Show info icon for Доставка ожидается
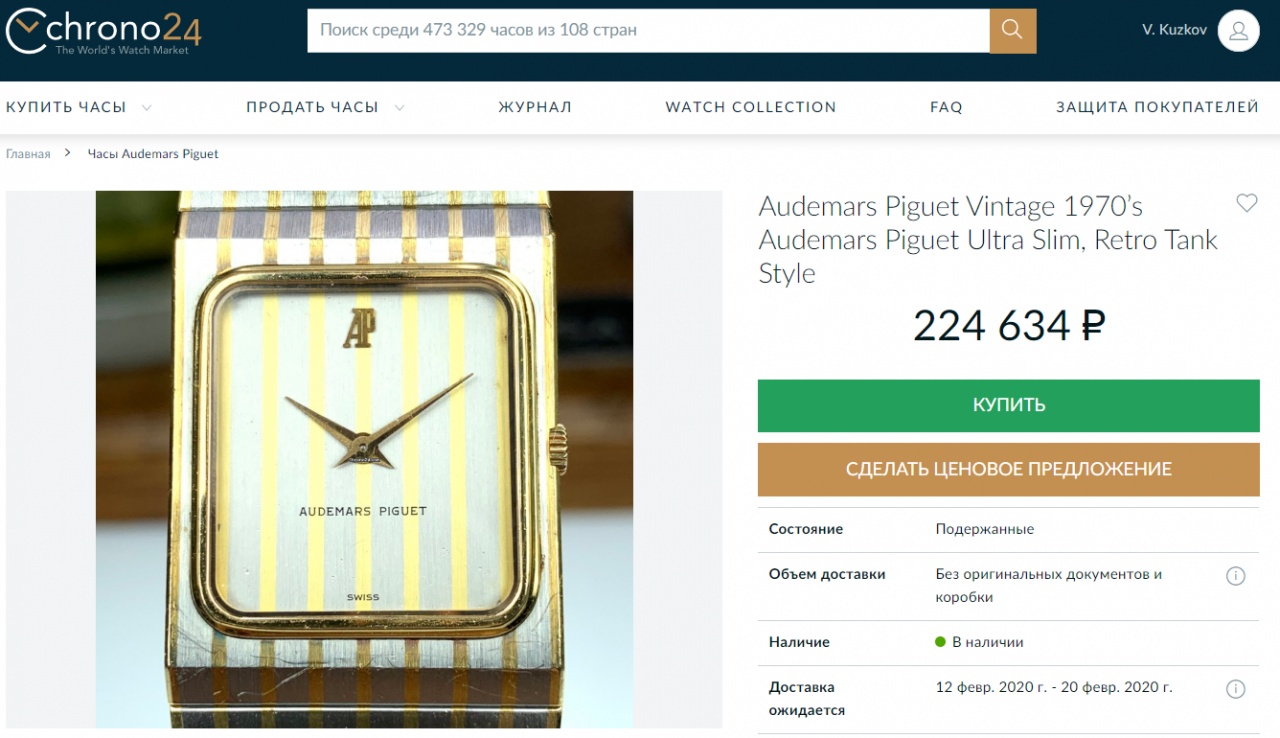Screen dimensions: 1280x738 [x=1235, y=689]
